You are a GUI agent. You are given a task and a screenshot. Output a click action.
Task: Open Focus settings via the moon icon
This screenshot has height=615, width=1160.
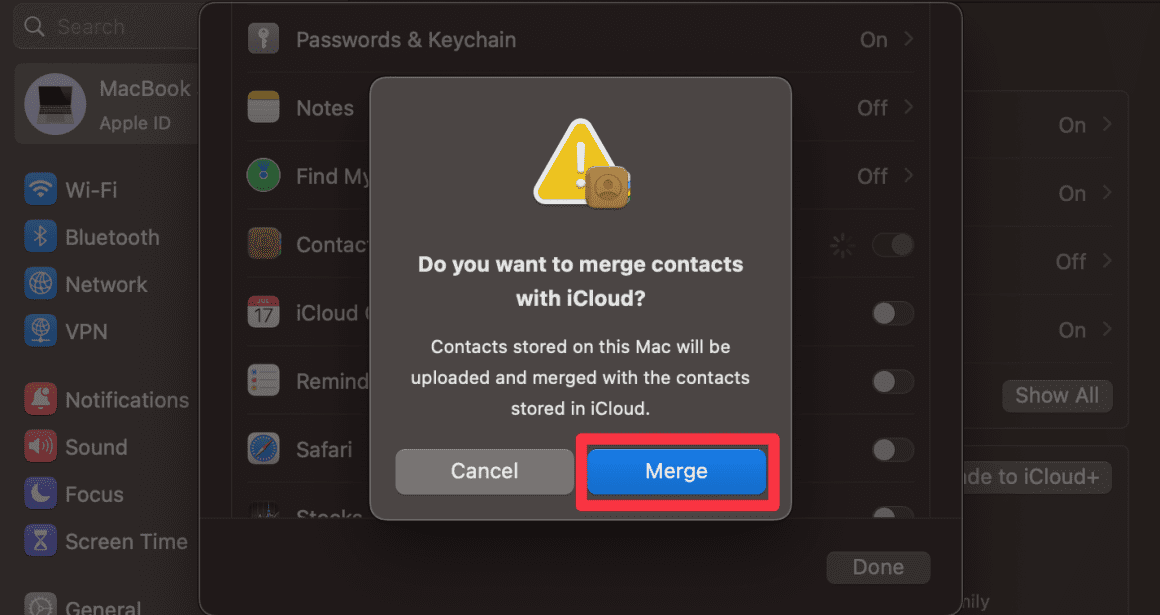point(38,494)
